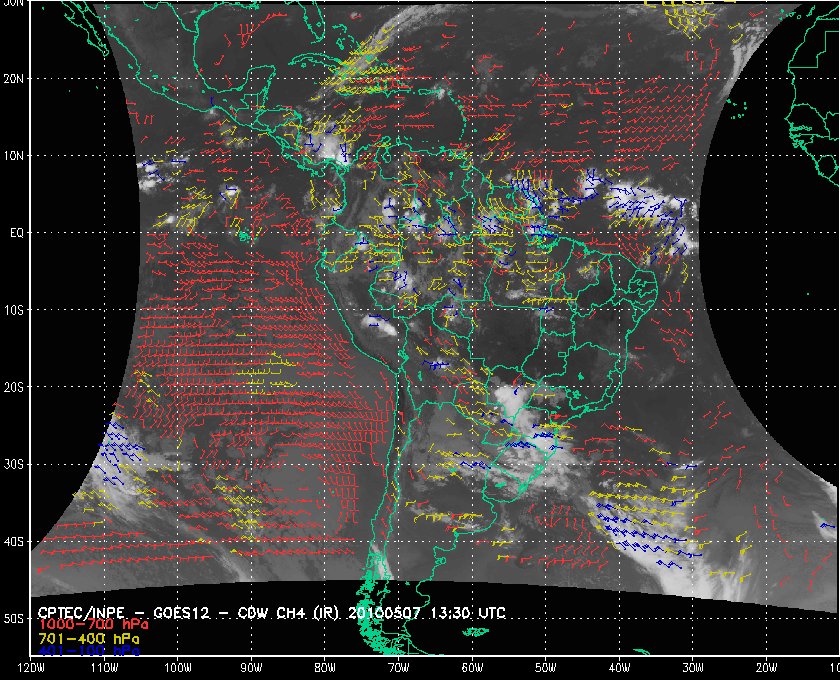Click the 20N latitude label
This screenshot has height=680, width=840.
14,79
